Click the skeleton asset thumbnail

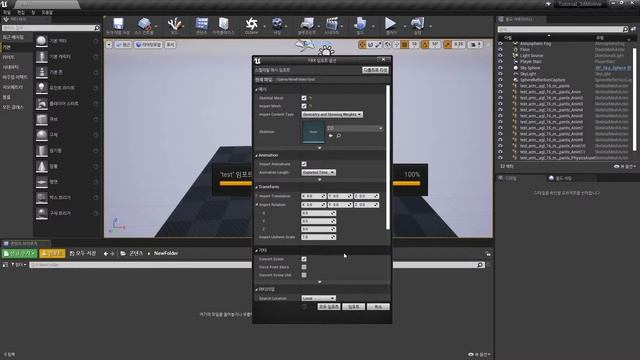click(313, 132)
